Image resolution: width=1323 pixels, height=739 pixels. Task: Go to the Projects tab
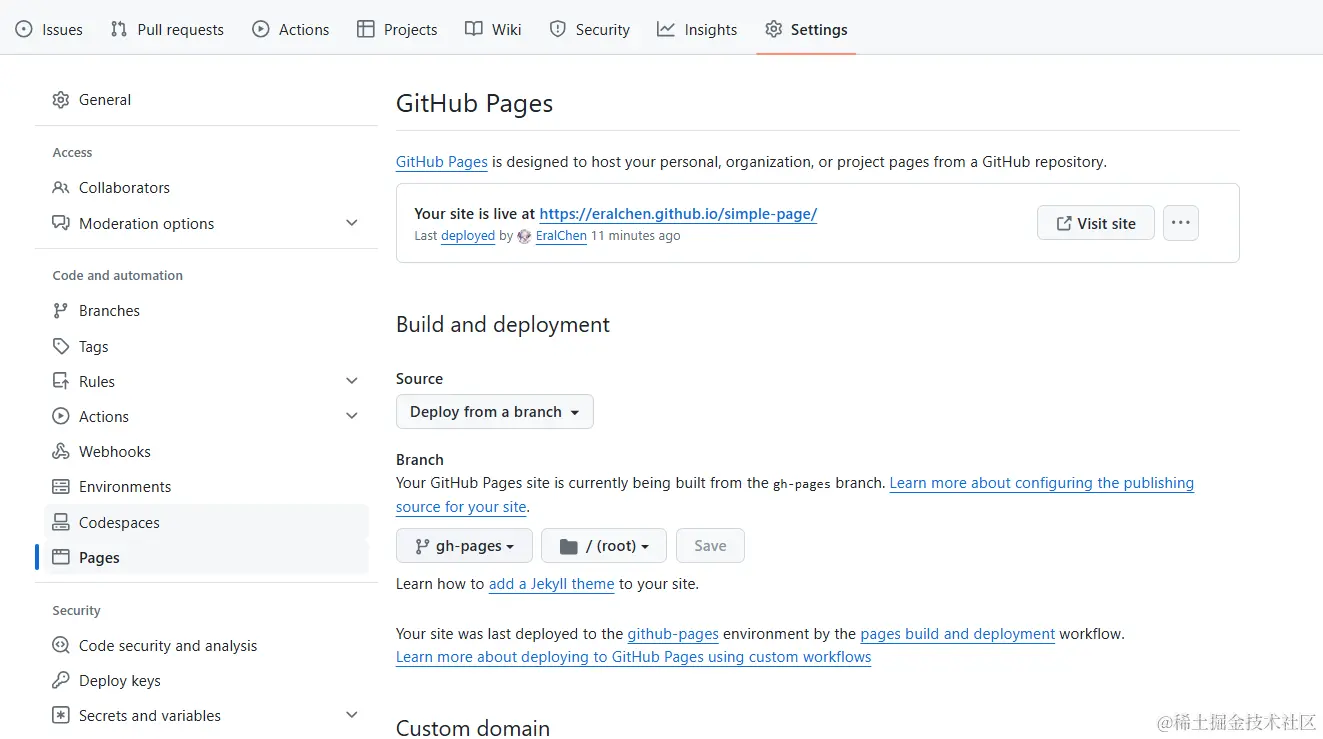[397, 29]
